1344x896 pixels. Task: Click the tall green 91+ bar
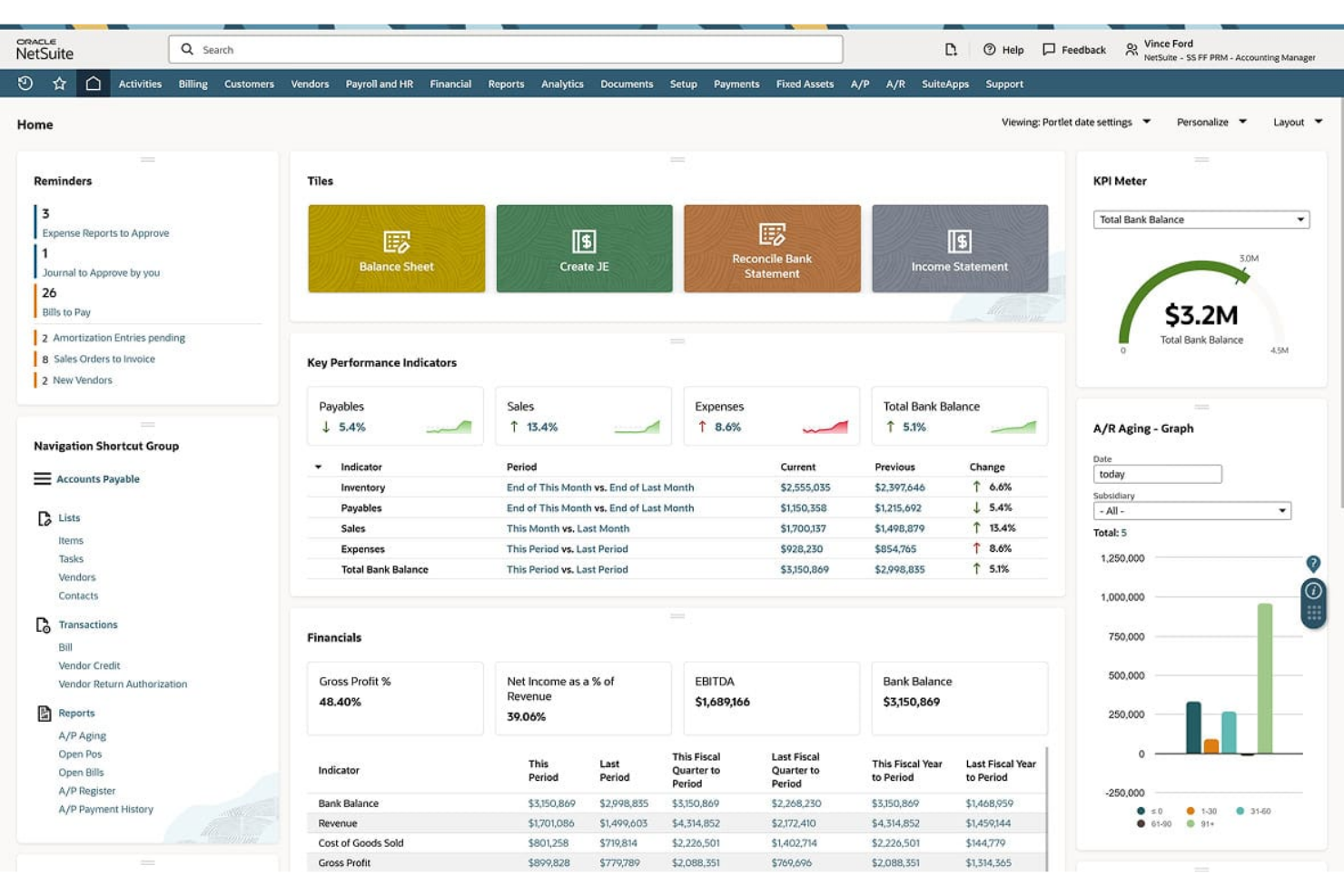pos(1264,678)
